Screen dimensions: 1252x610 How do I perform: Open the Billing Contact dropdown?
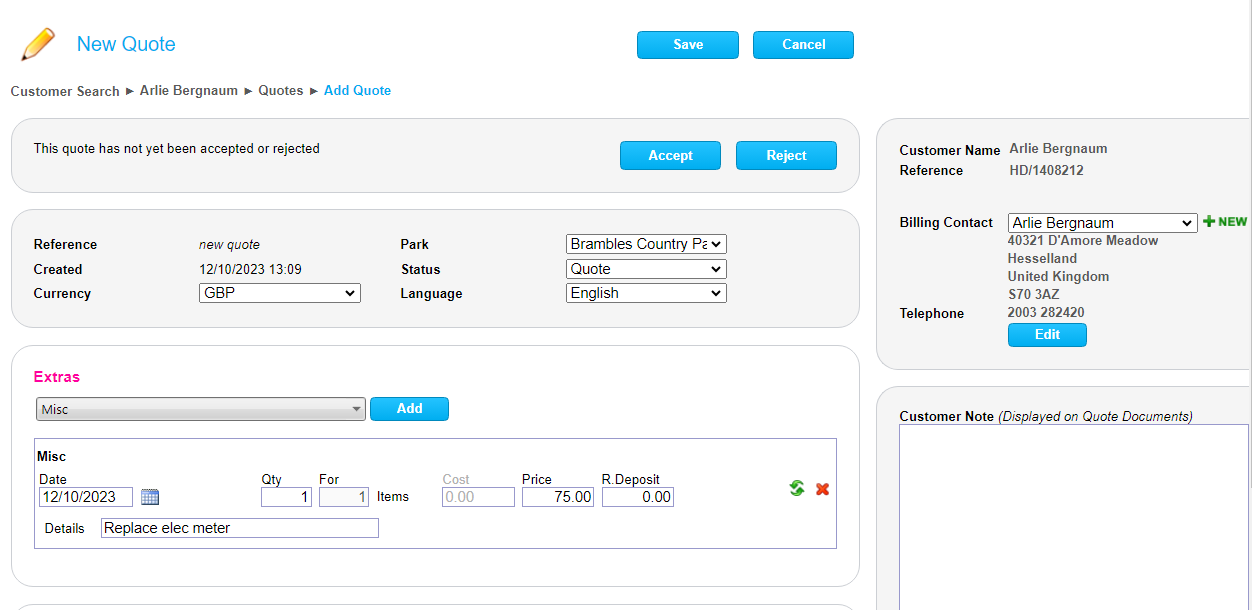tap(1102, 223)
